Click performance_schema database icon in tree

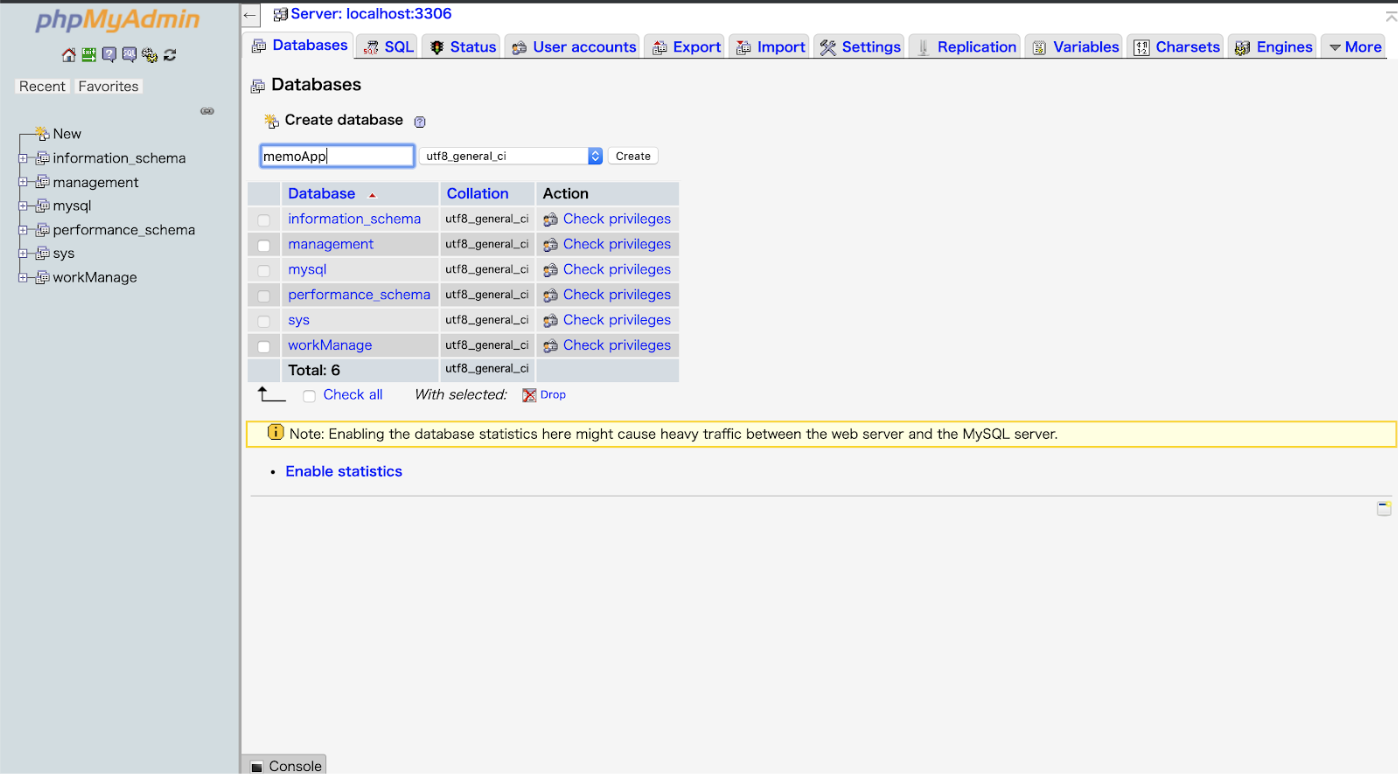click(42, 230)
